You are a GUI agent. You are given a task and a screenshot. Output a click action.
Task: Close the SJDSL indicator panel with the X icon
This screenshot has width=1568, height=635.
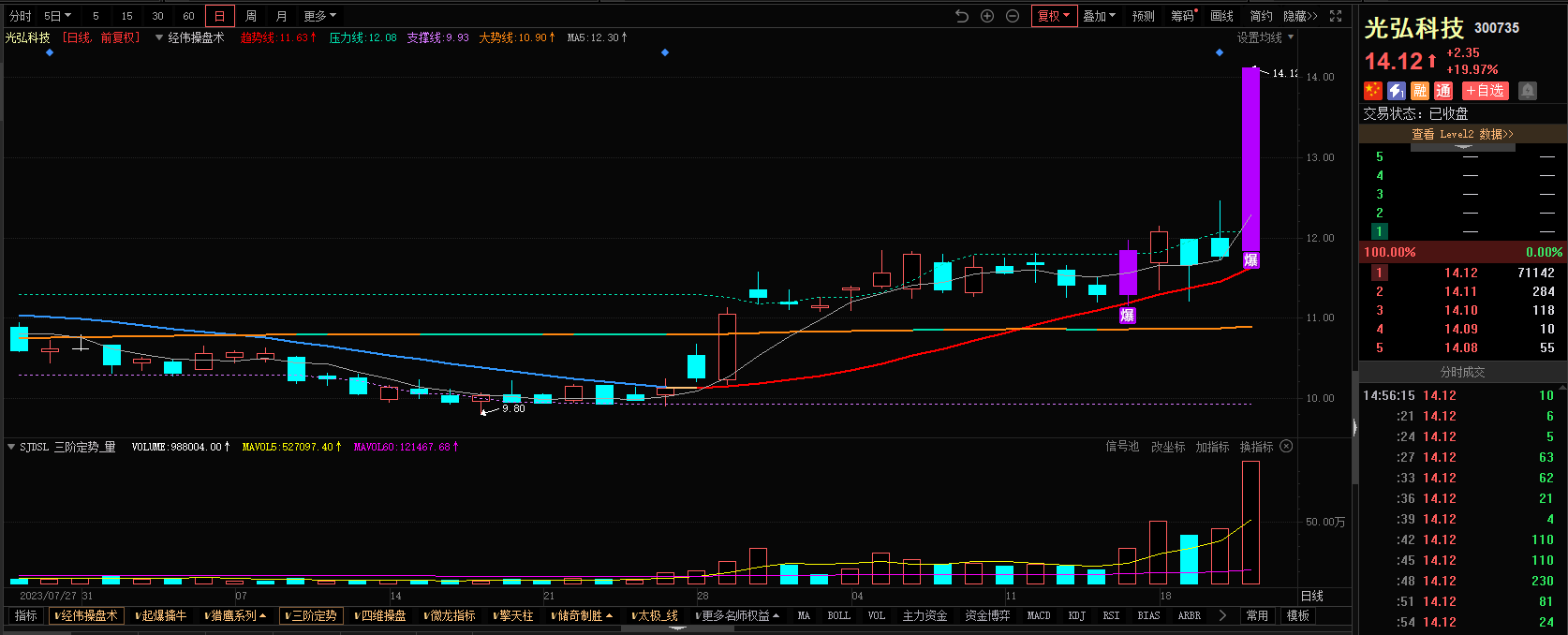click(x=1286, y=447)
